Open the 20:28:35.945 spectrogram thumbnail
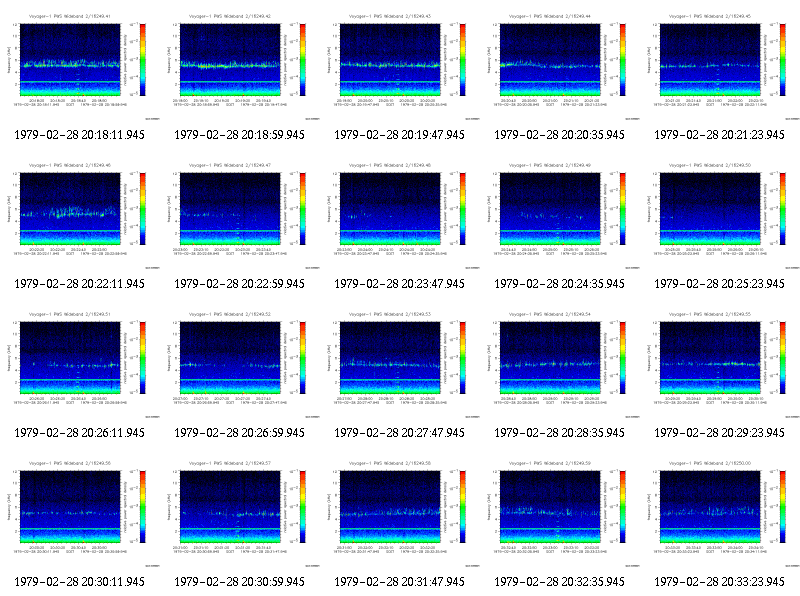The image size is (800, 596). [x=560, y=365]
